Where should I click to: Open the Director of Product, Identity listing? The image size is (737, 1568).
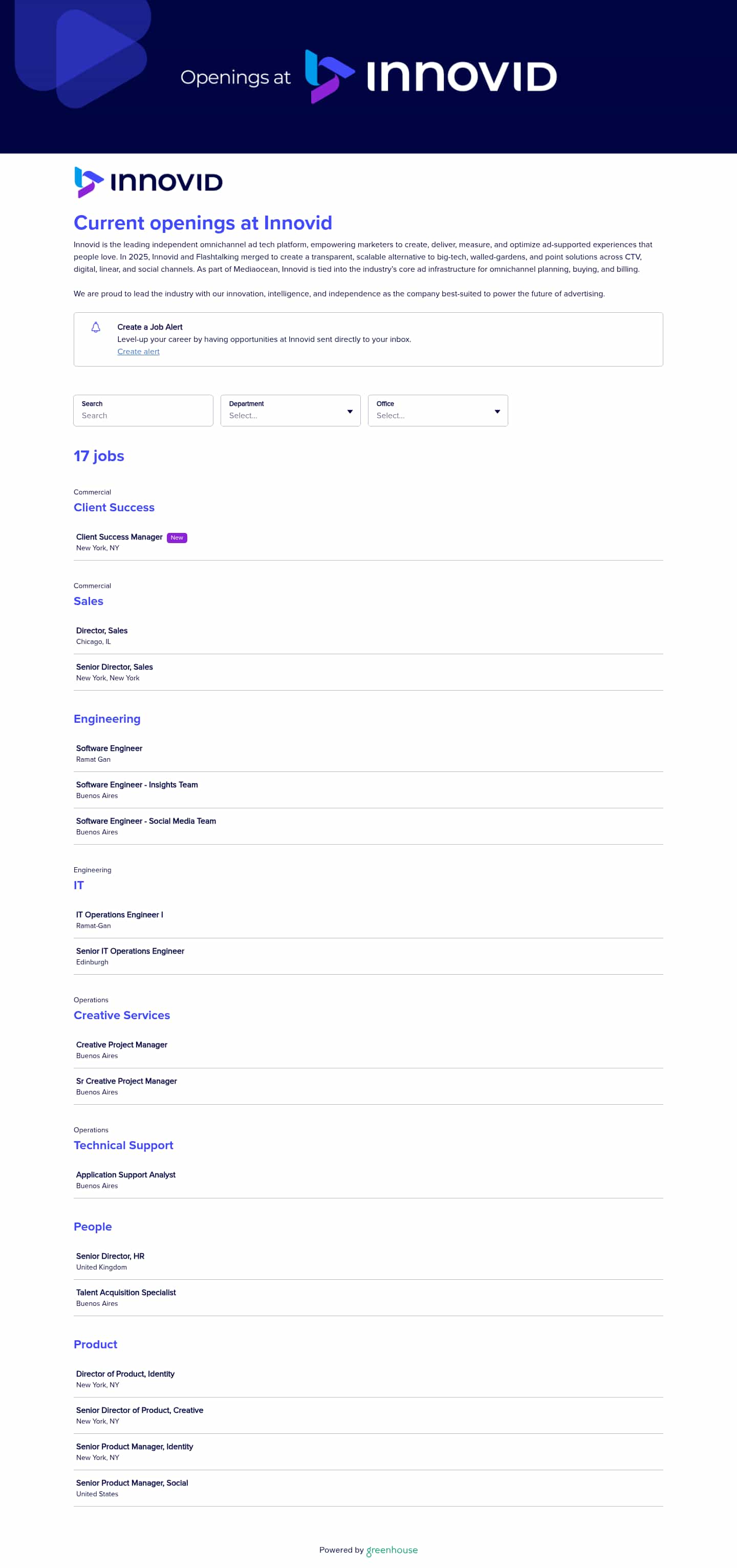pos(368,1379)
